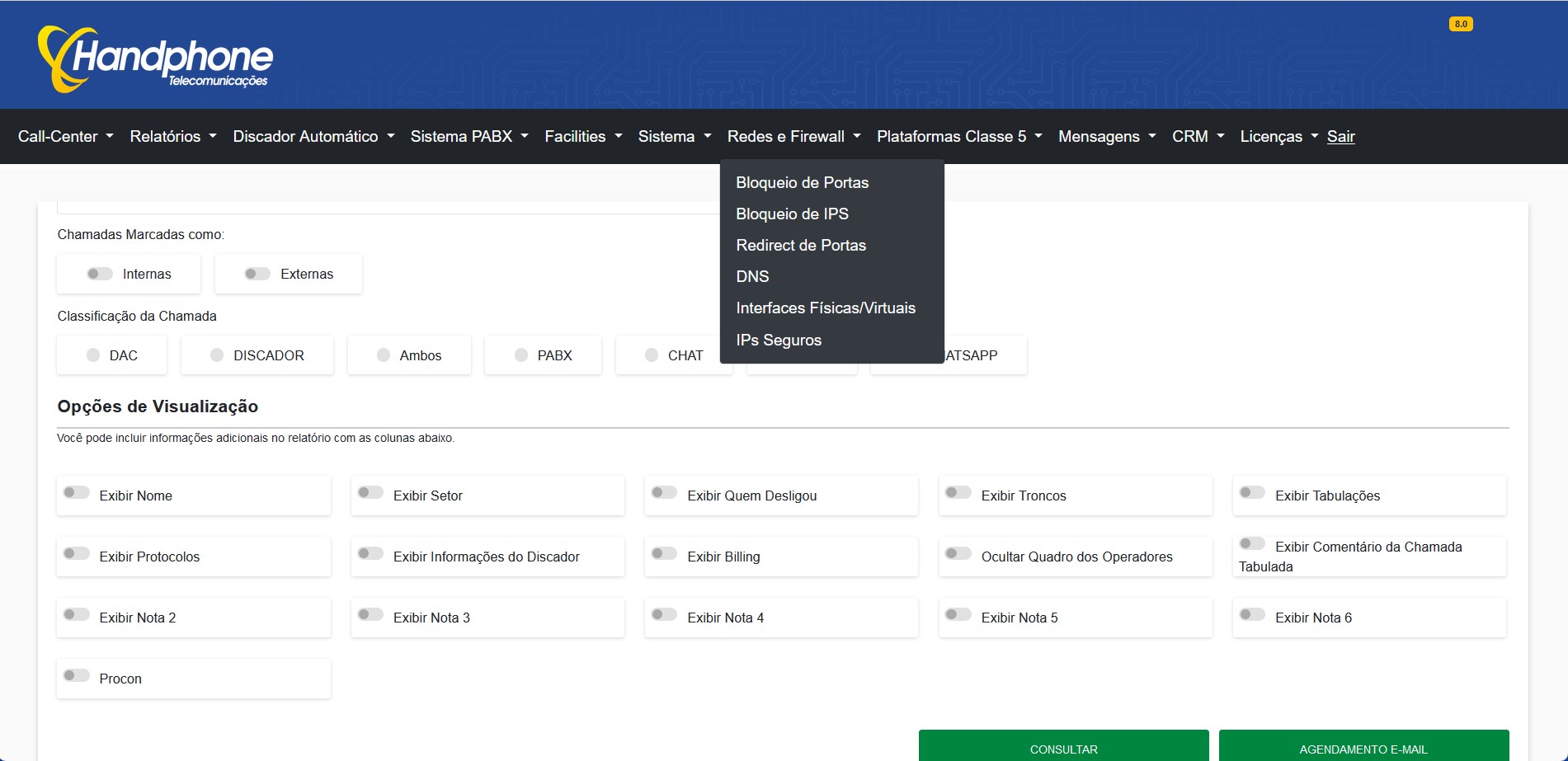Click the 8.0 version badge
1568x761 pixels.
[x=1460, y=24]
